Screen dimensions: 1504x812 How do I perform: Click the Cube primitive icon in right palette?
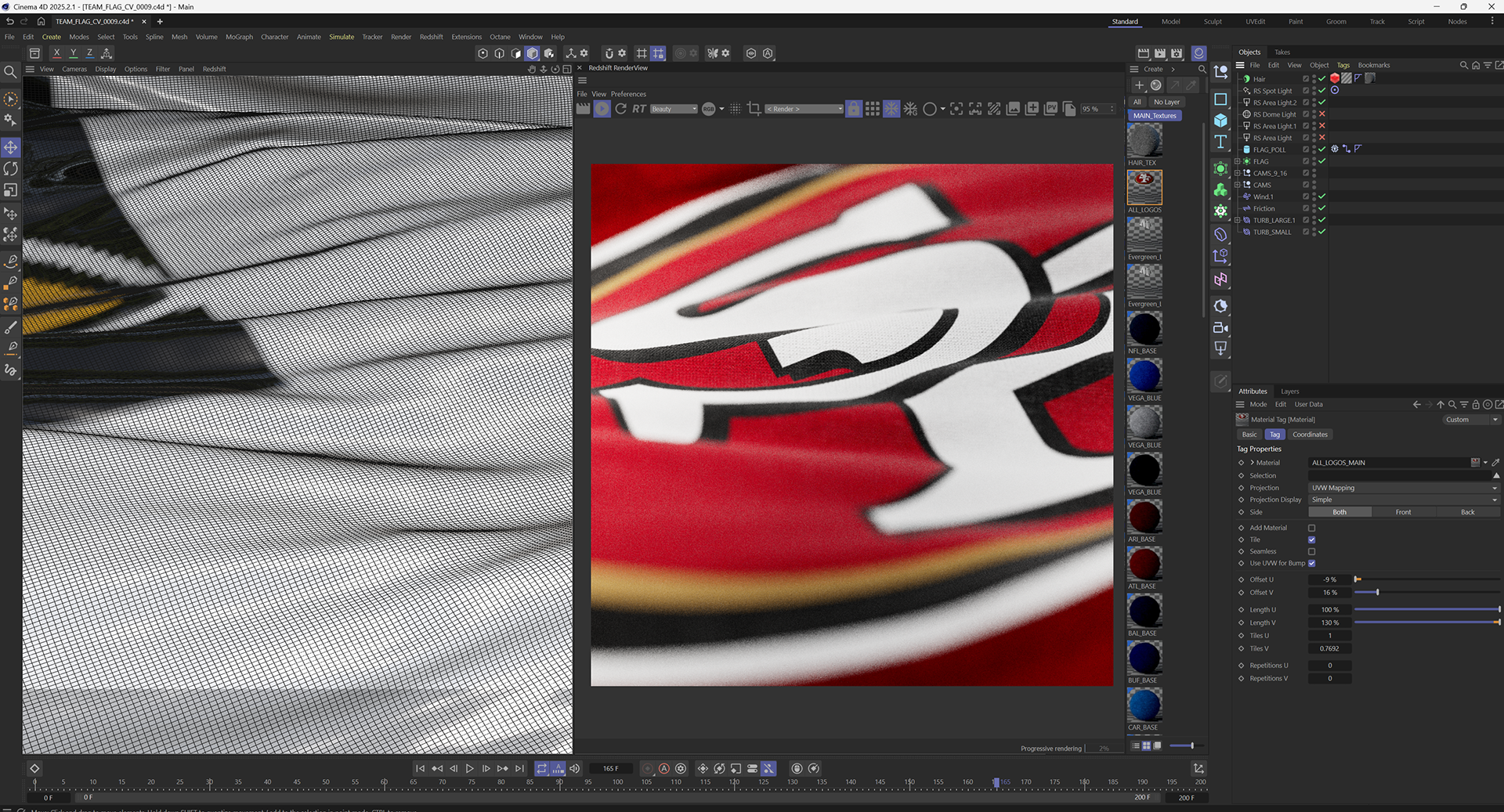click(x=1220, y=121)
